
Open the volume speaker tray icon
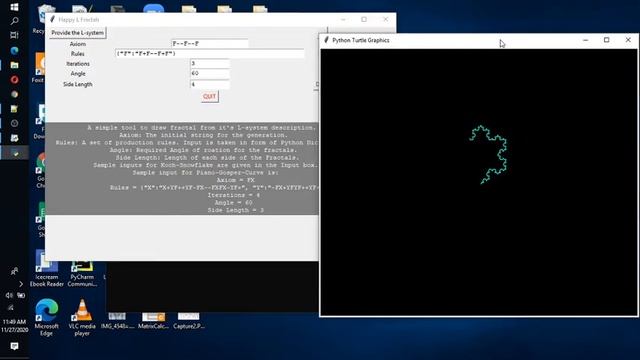[x=9, y=295]
